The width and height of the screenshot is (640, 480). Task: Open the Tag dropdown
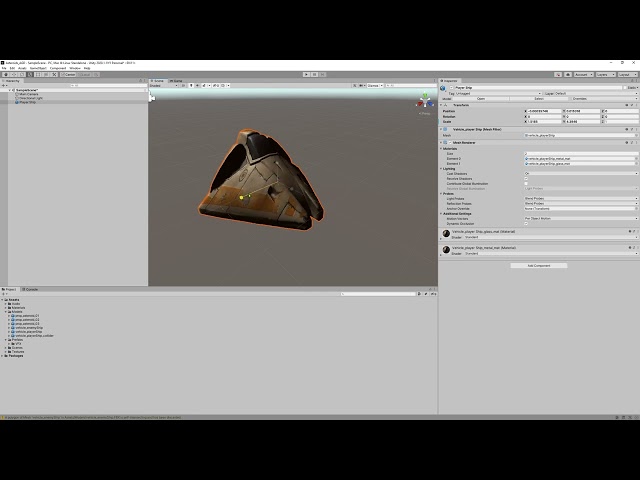pyautogui.click(x=499, y=93)
